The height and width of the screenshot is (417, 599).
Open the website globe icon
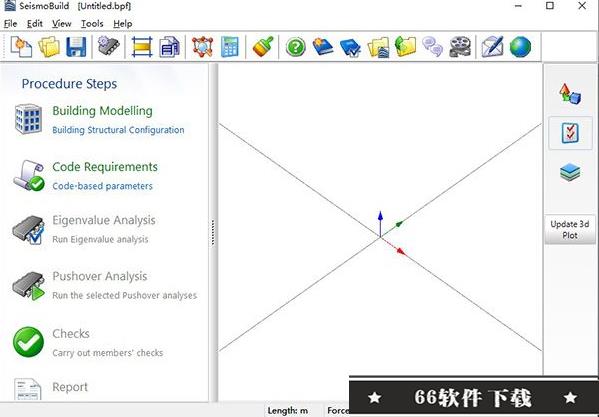click(x=520, y=47)
